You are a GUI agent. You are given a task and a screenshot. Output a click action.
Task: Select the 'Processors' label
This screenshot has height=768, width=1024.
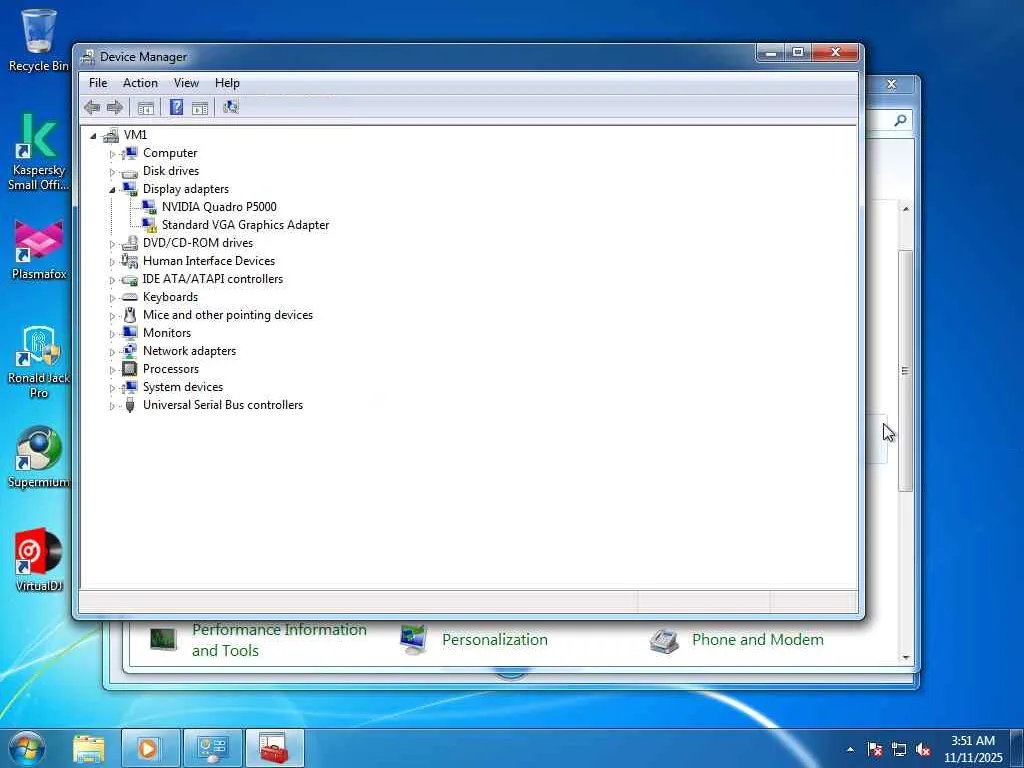171,369
